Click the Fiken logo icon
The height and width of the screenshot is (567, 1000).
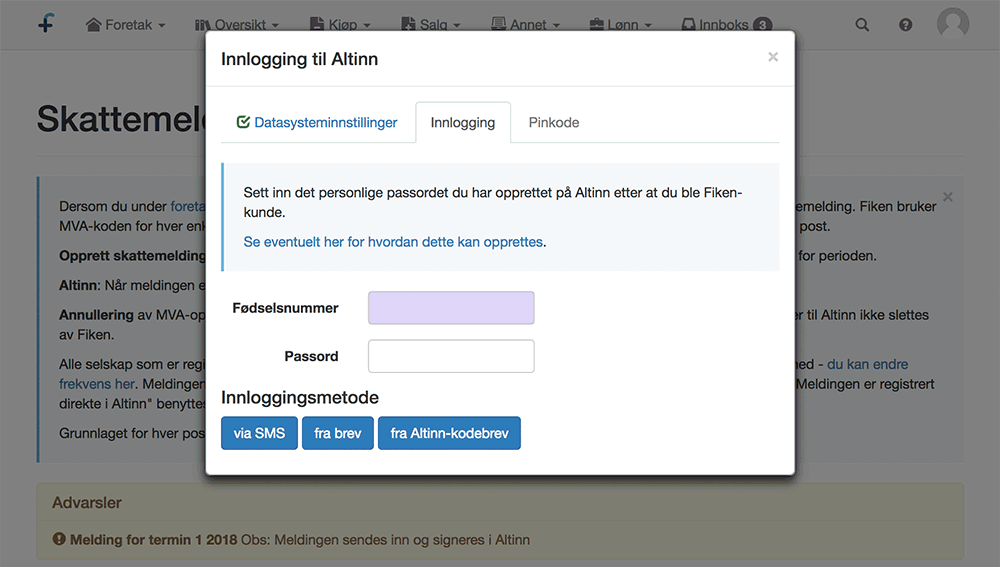pyautogui.click(x=46, y=24)
